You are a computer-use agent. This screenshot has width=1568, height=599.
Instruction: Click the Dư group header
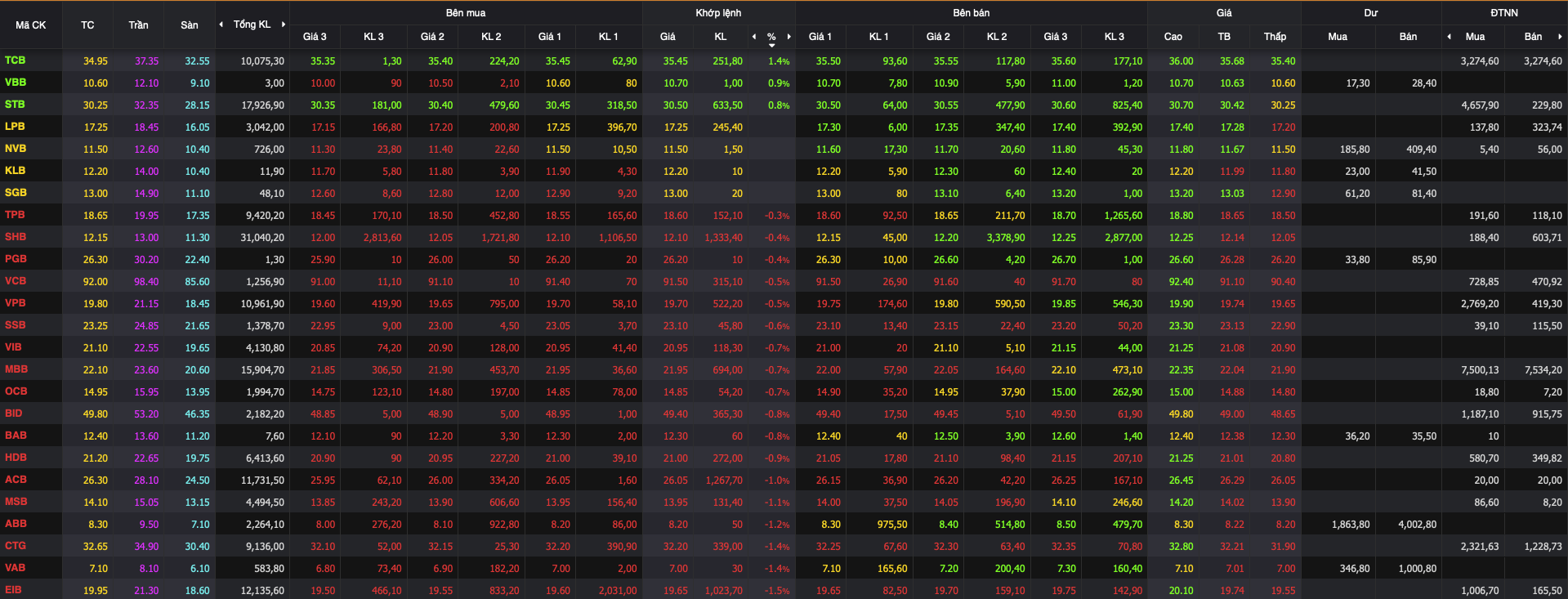coord(1371,13)
